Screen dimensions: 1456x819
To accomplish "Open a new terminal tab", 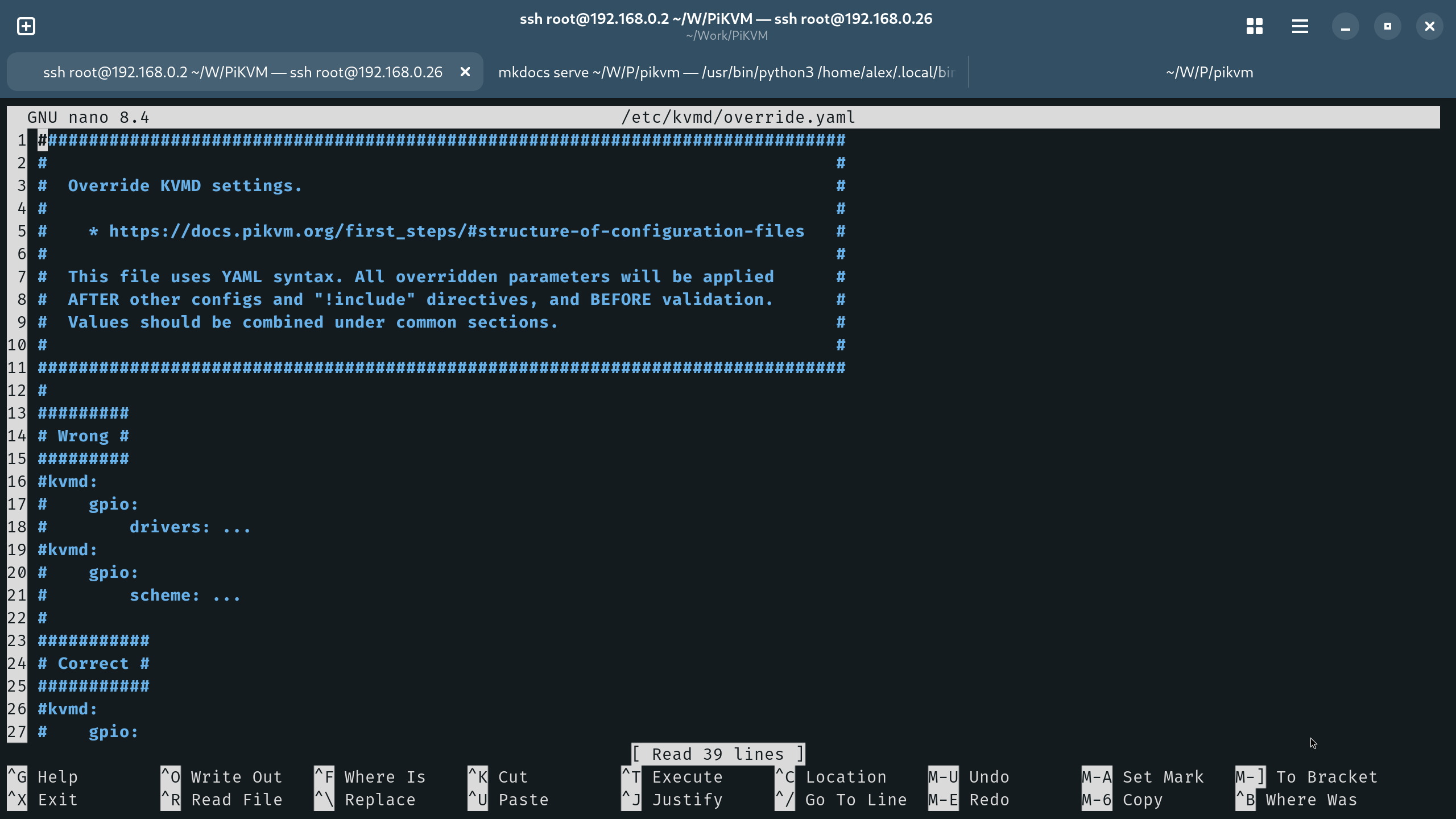I will (x=26, y=26).
